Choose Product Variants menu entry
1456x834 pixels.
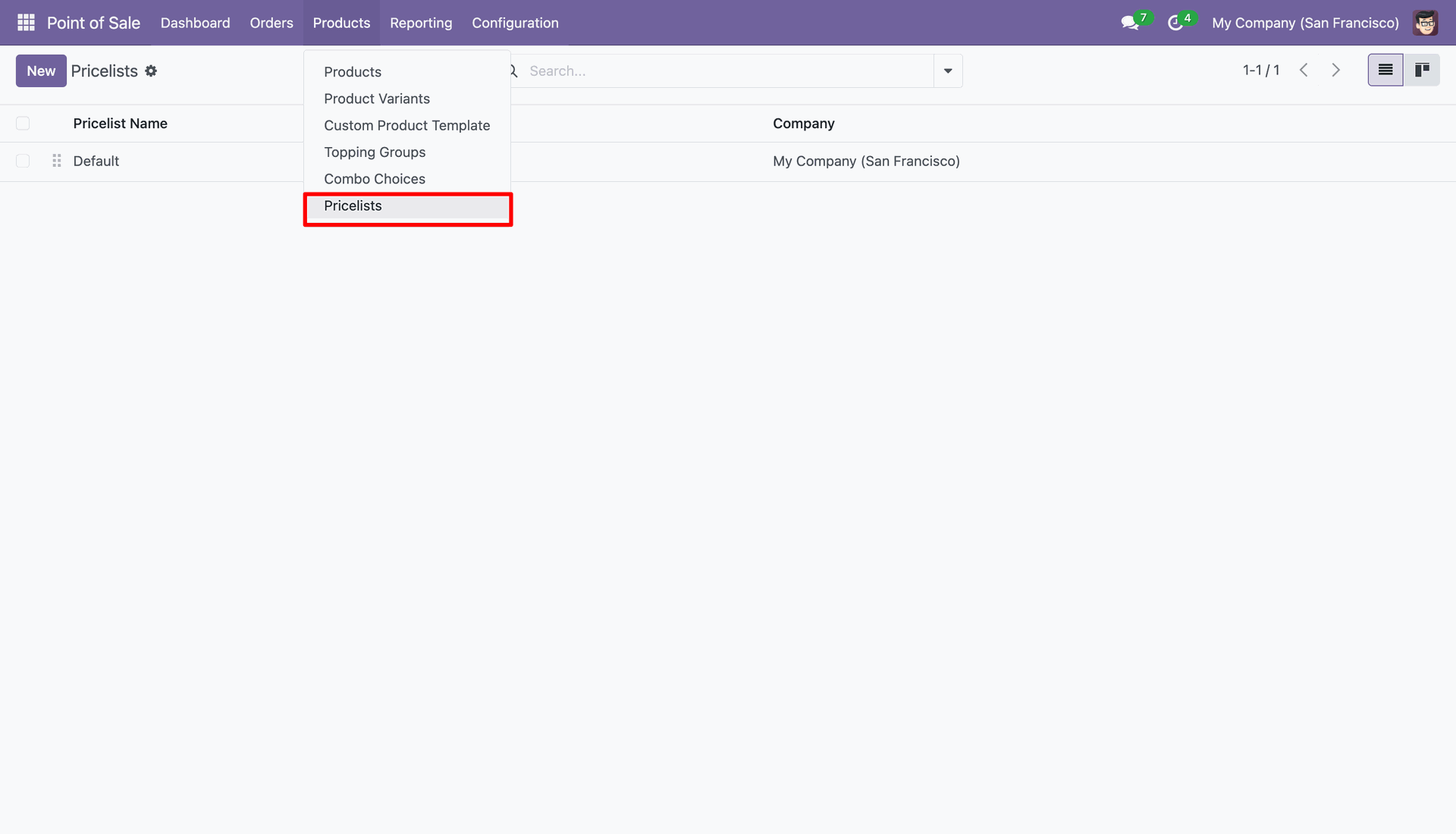377,99
